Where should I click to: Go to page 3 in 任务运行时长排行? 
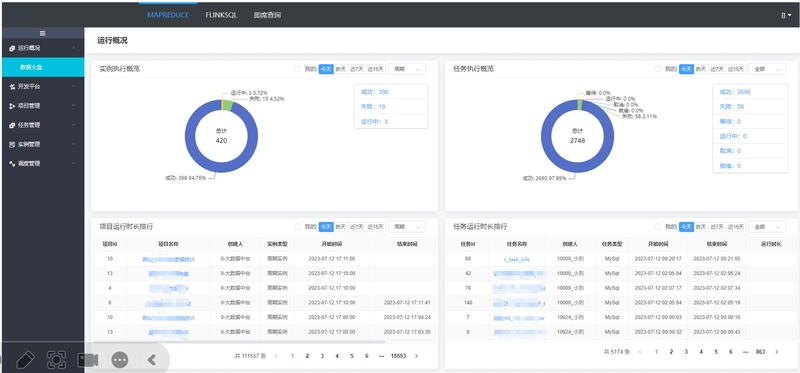[x=686, y=352]
